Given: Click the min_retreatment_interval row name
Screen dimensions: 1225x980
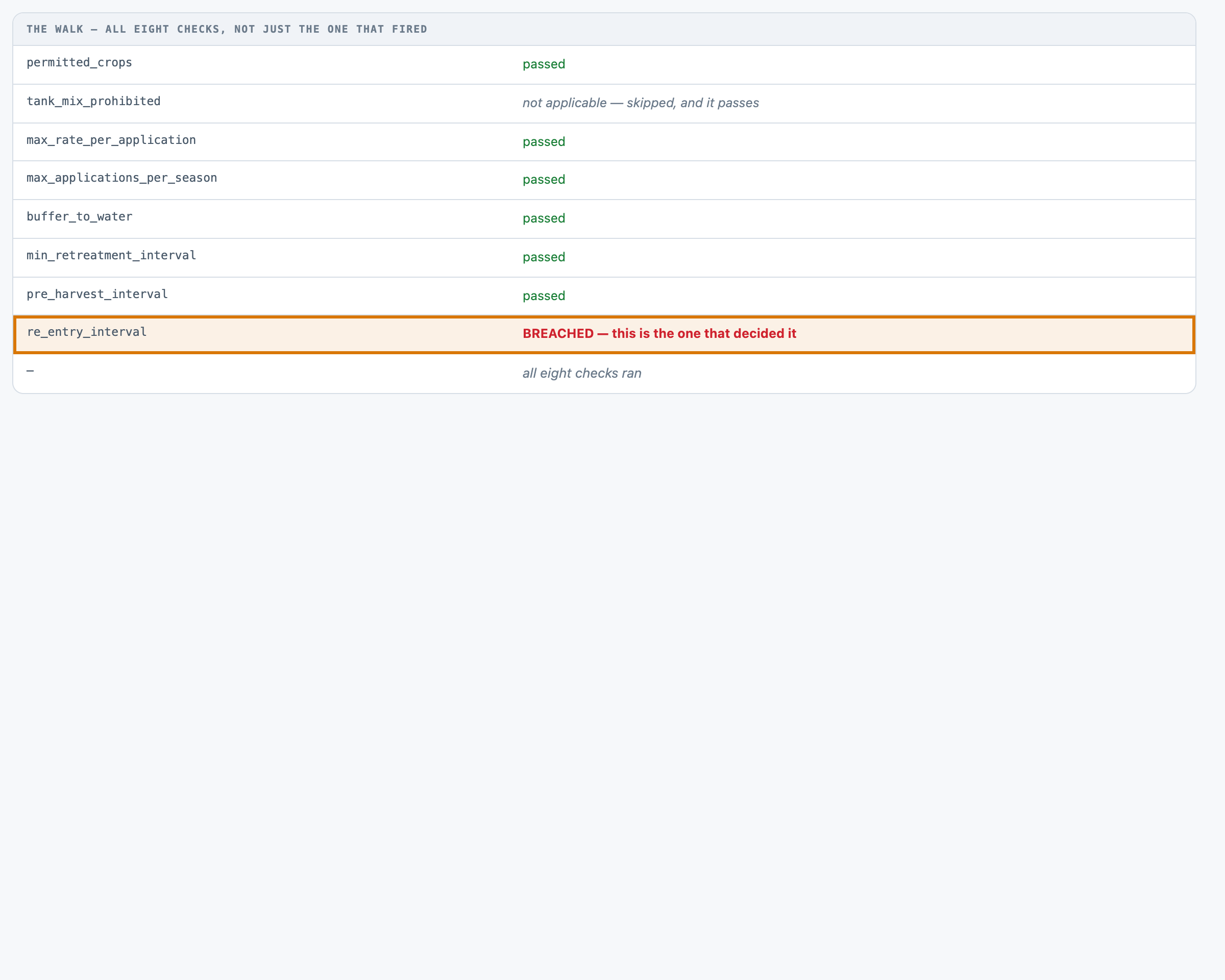Looking at the screenshot, I should coord(111,255).
